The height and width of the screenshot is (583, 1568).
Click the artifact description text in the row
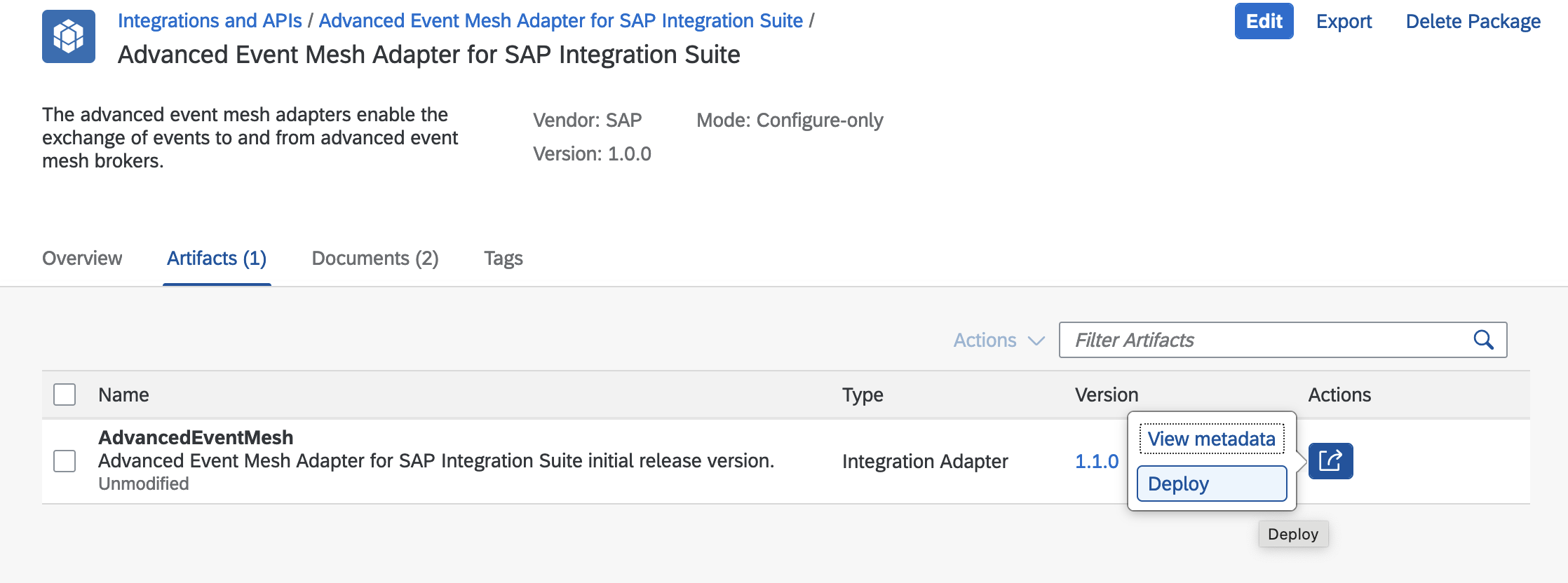tap(436, 460)
